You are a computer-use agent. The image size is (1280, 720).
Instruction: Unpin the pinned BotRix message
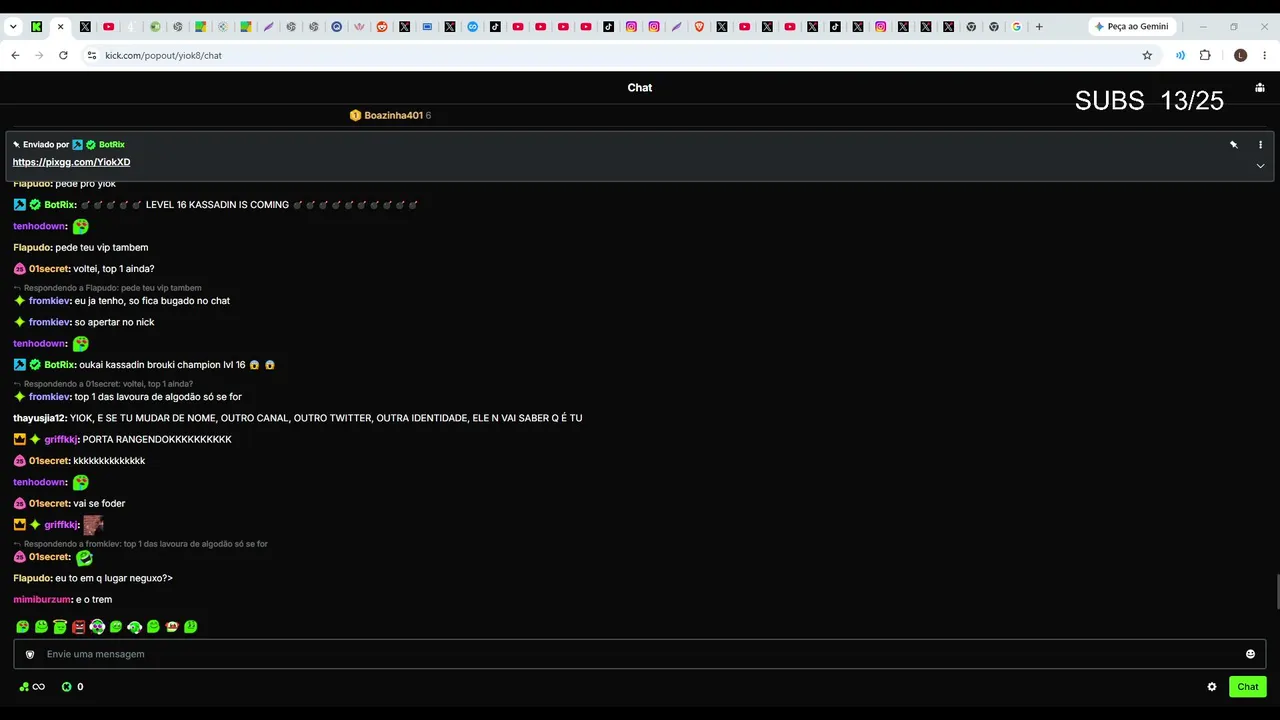1234,145
